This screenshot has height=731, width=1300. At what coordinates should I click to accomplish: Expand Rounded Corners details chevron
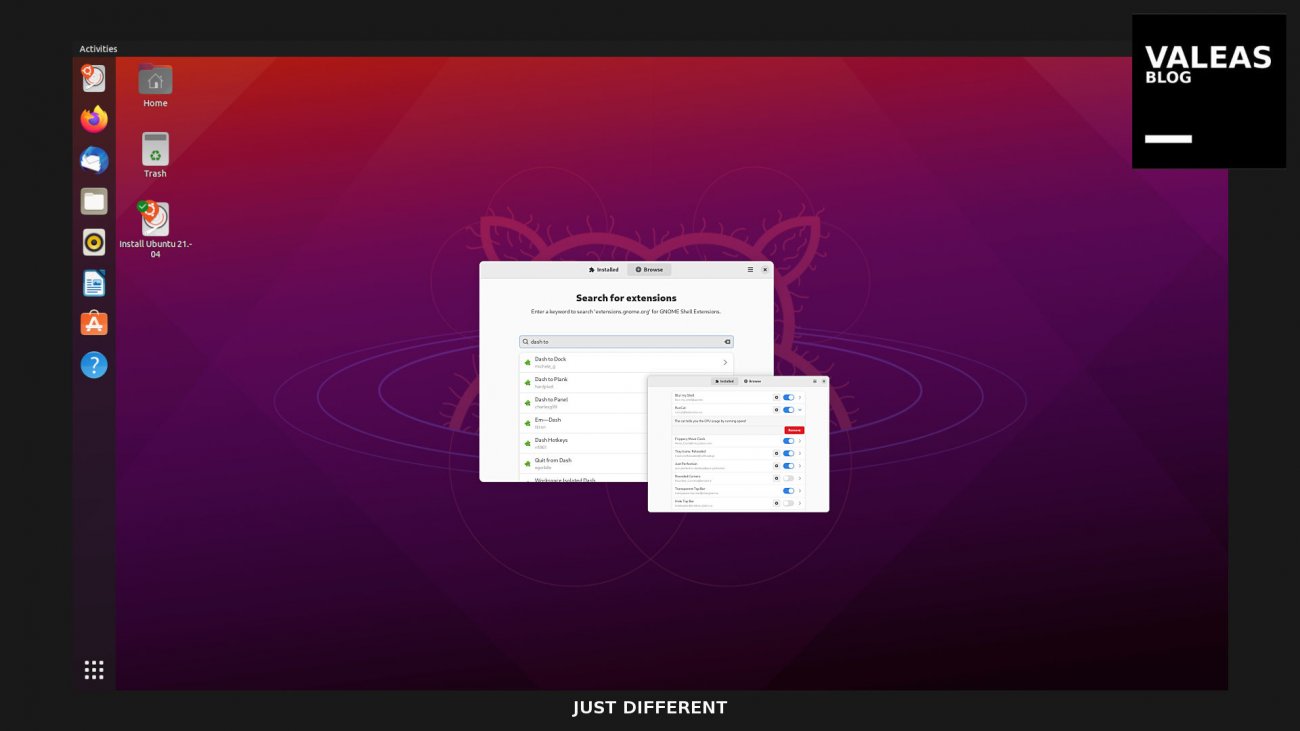(x=800, y=478)
